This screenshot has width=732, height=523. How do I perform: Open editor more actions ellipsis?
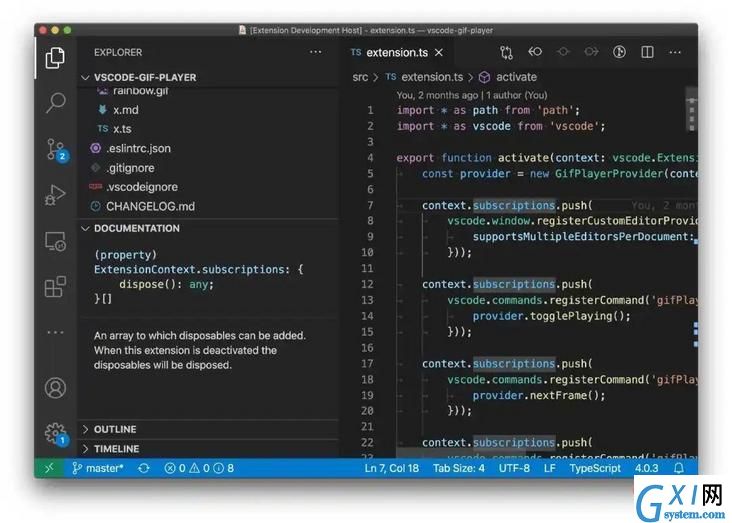click(x=675, y=52)
